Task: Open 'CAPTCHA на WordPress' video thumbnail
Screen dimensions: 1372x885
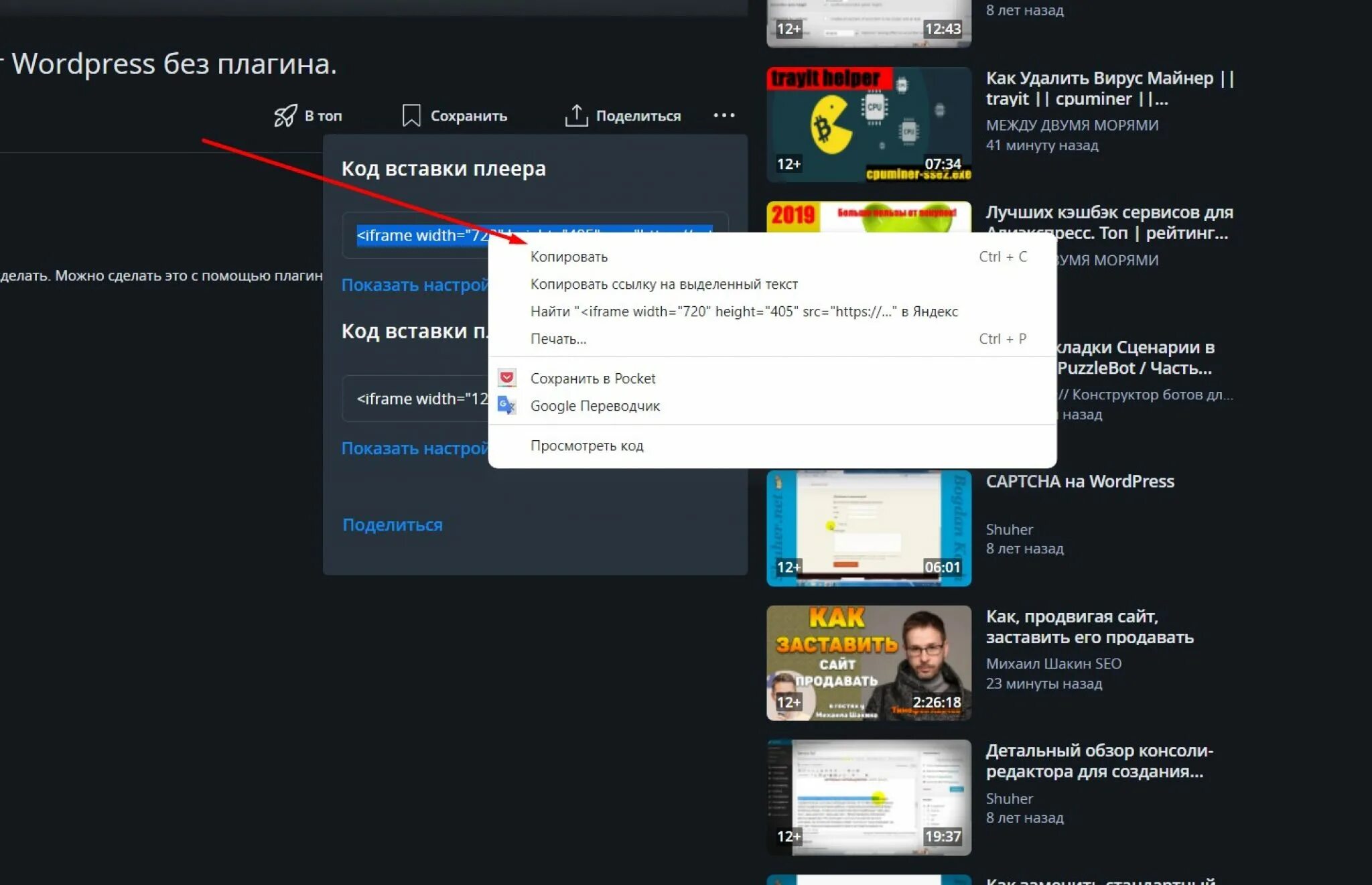Action: pyautogui.click(x=868, y=528)
